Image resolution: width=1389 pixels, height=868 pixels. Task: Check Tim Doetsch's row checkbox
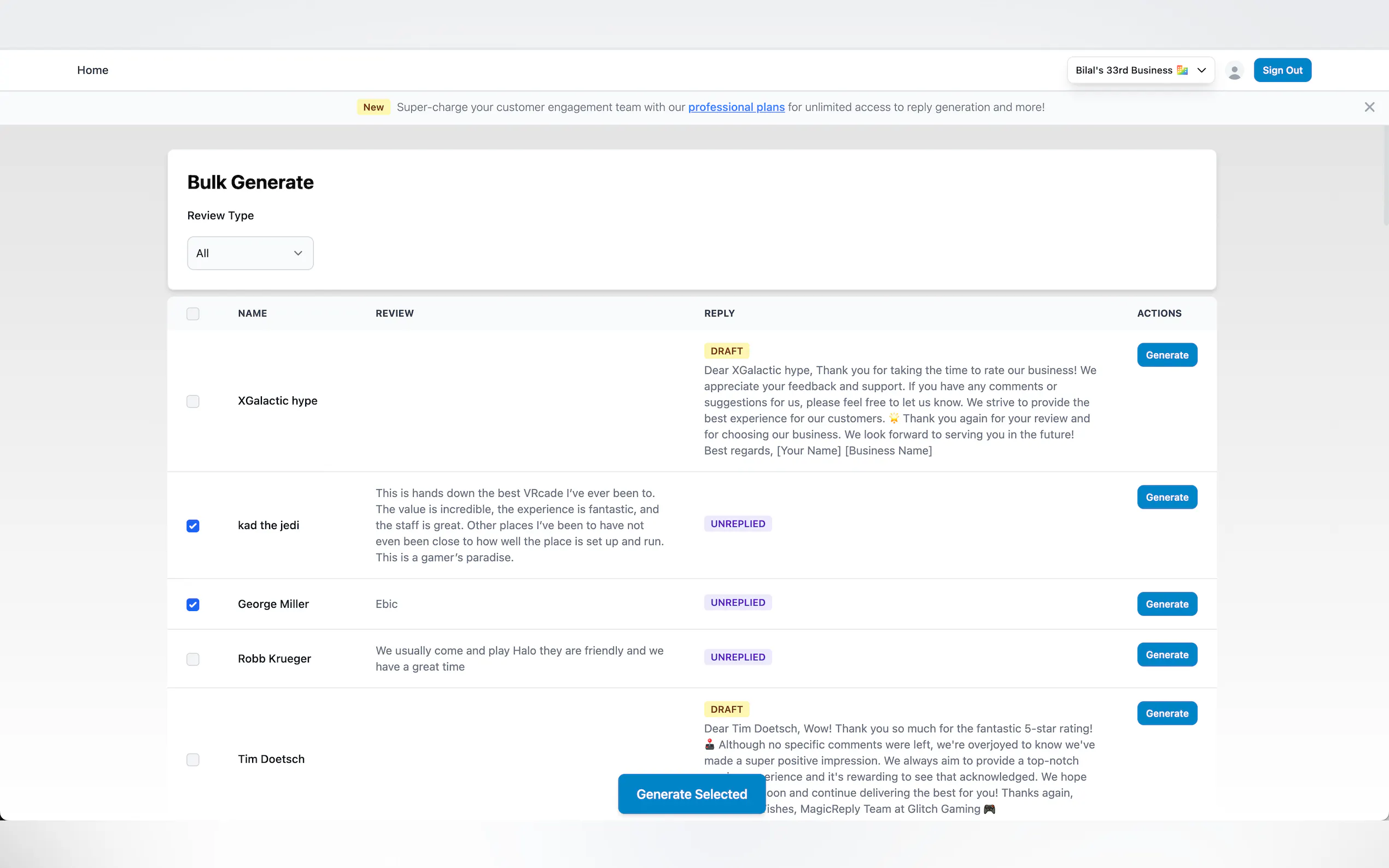[192, 760]
